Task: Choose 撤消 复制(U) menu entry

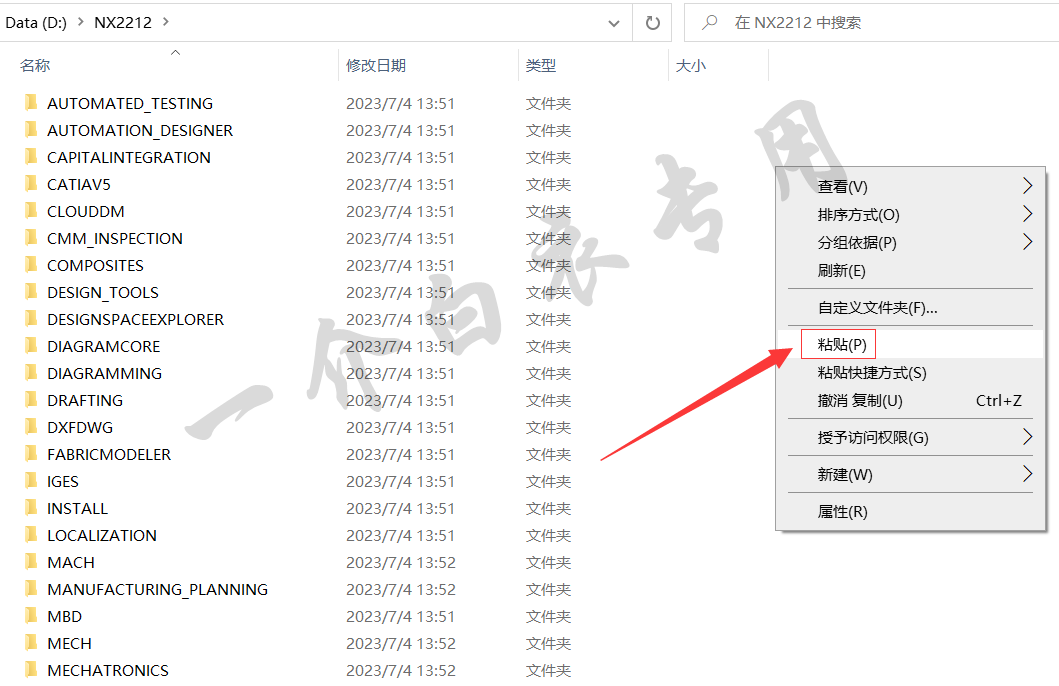Action: coord(910,400)
